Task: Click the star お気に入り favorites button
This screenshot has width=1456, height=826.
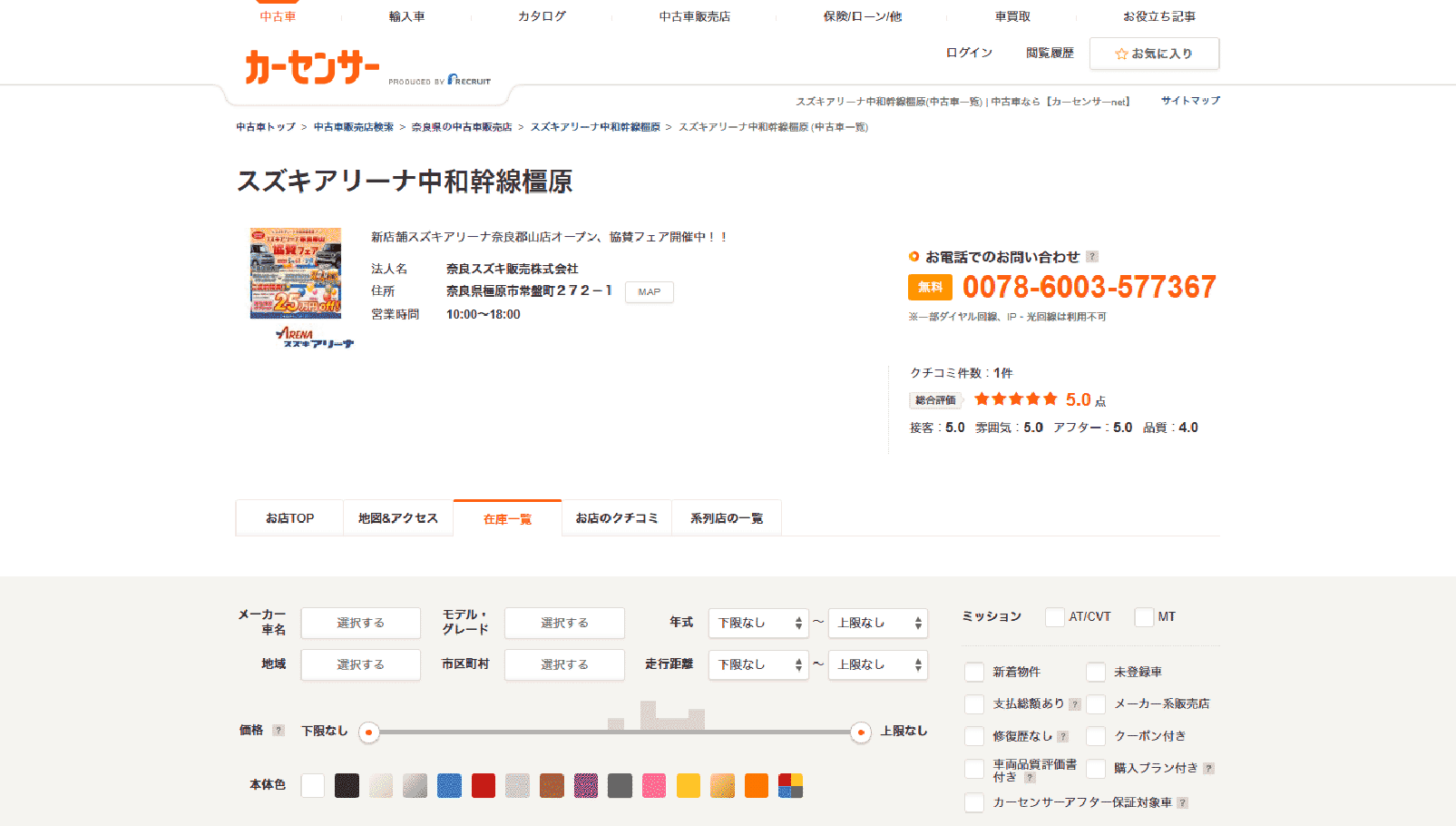Action: [1154, 54]
